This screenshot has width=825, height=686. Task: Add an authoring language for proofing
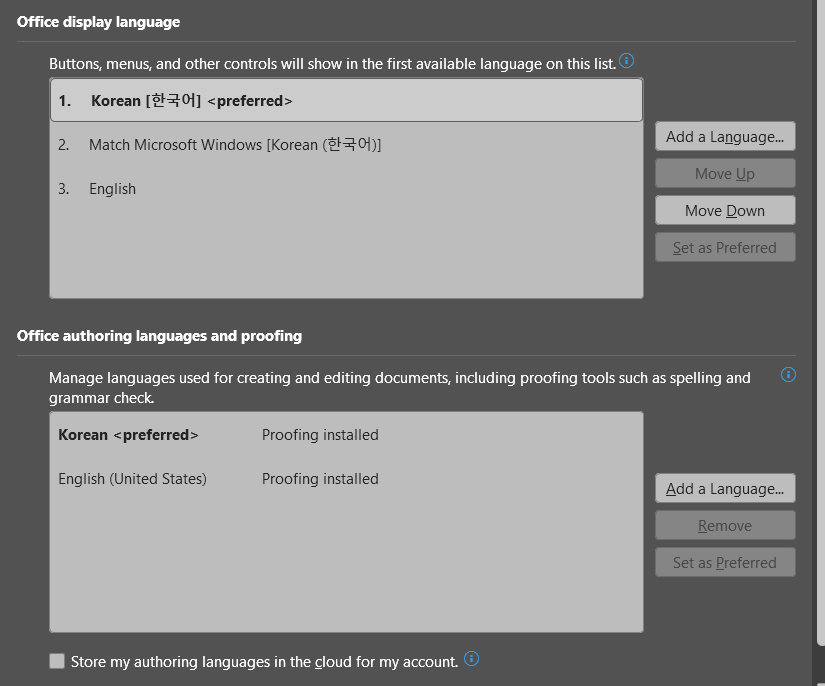pyautogui.click(x=725, y=489)
